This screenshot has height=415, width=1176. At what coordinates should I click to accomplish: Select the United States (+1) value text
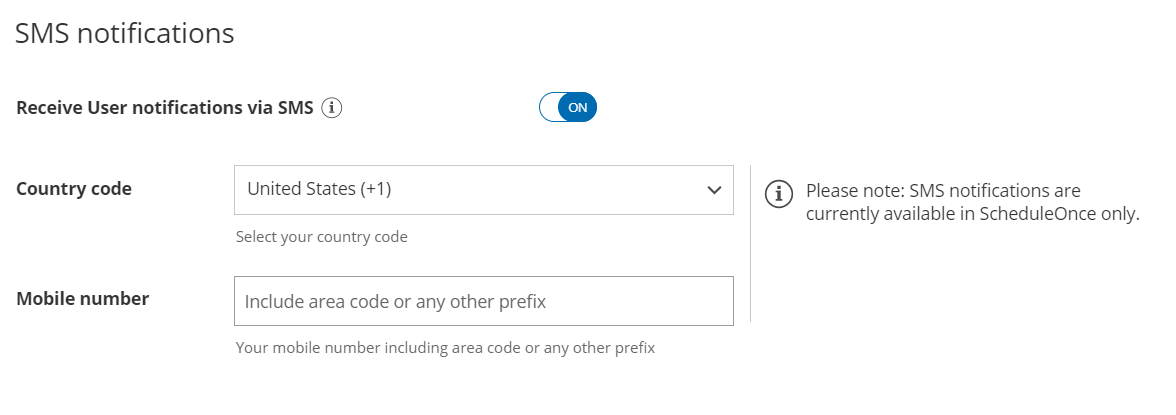click(319, 189)
